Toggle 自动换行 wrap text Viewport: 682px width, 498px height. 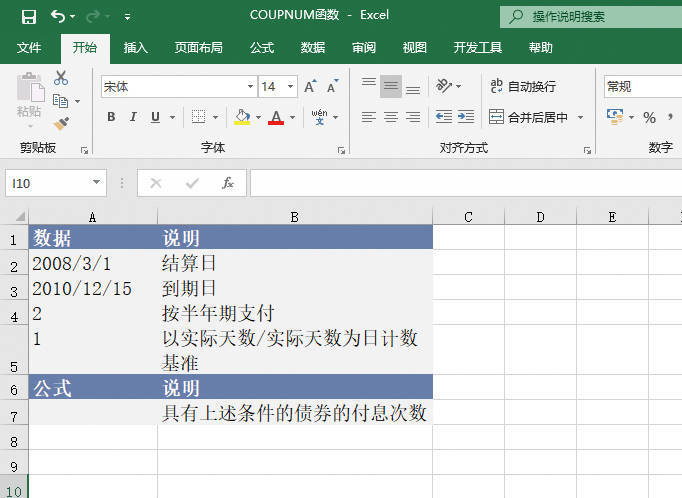[522, 87]
